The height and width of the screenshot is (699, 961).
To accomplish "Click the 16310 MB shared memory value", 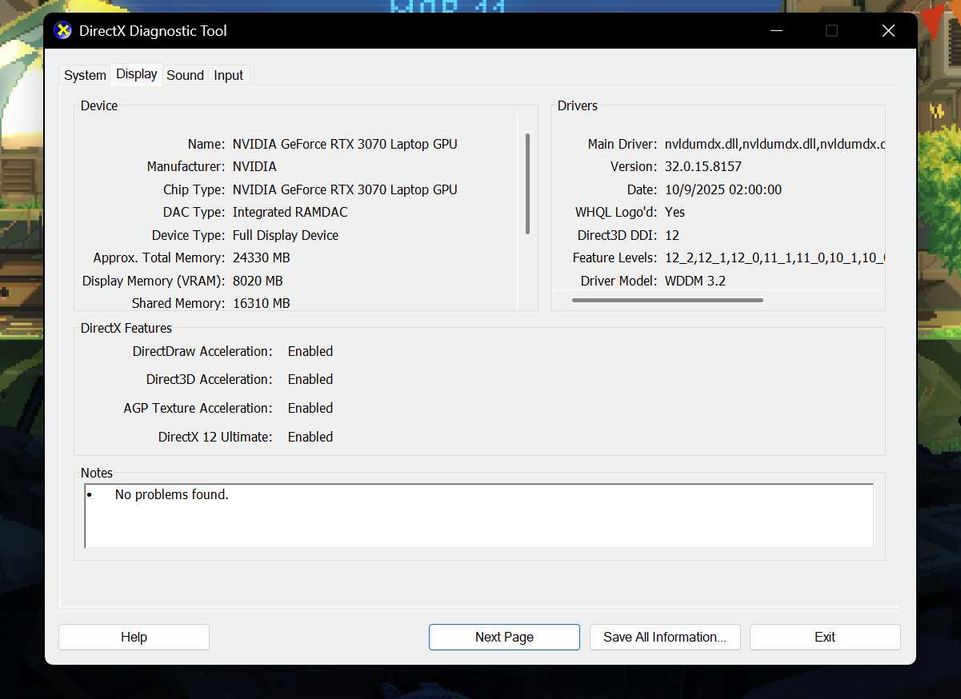I will [261, 303].
